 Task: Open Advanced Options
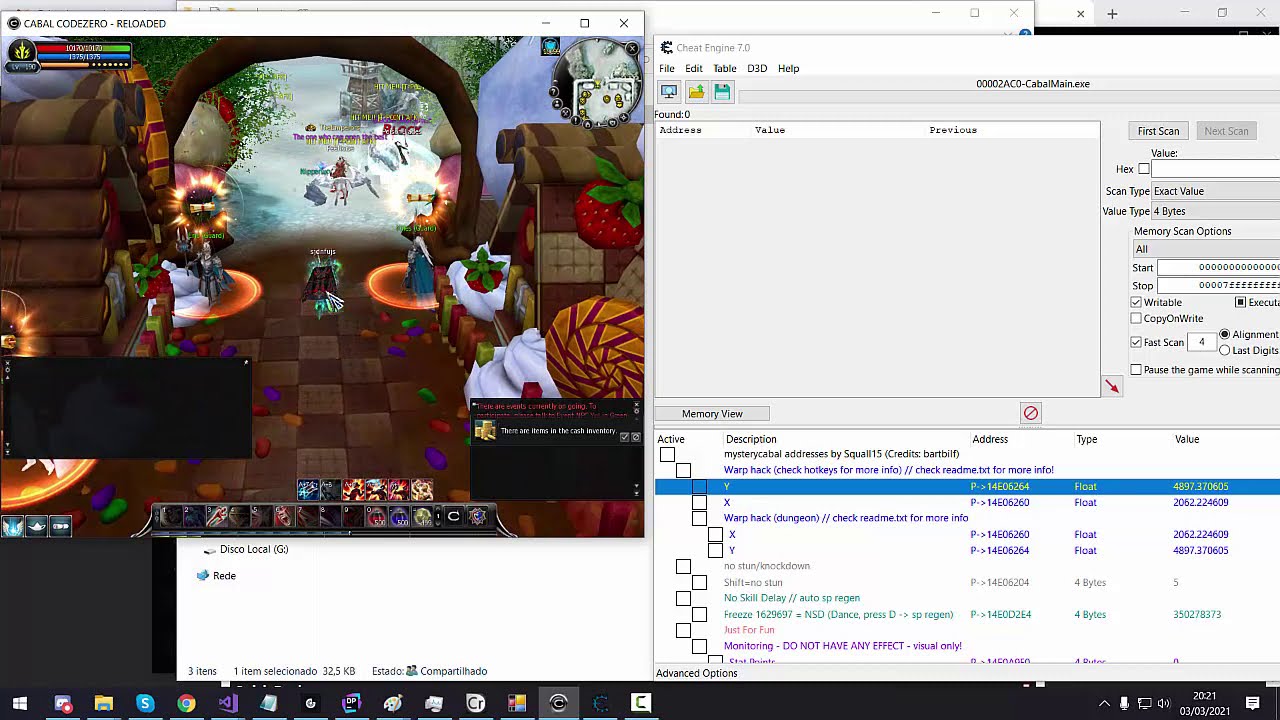(696, 673)
